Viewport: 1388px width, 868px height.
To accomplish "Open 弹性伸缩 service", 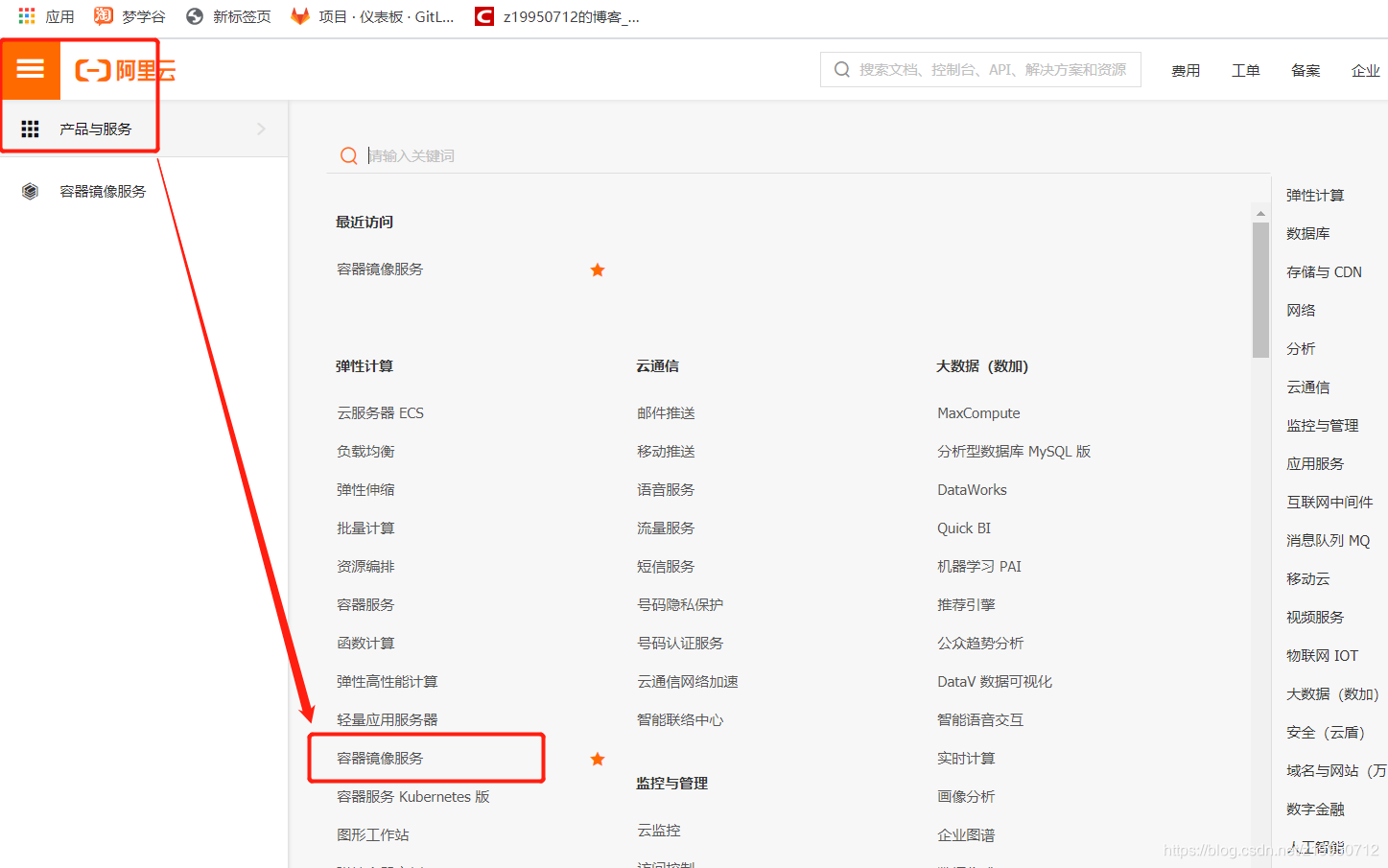I will point(365,490).
